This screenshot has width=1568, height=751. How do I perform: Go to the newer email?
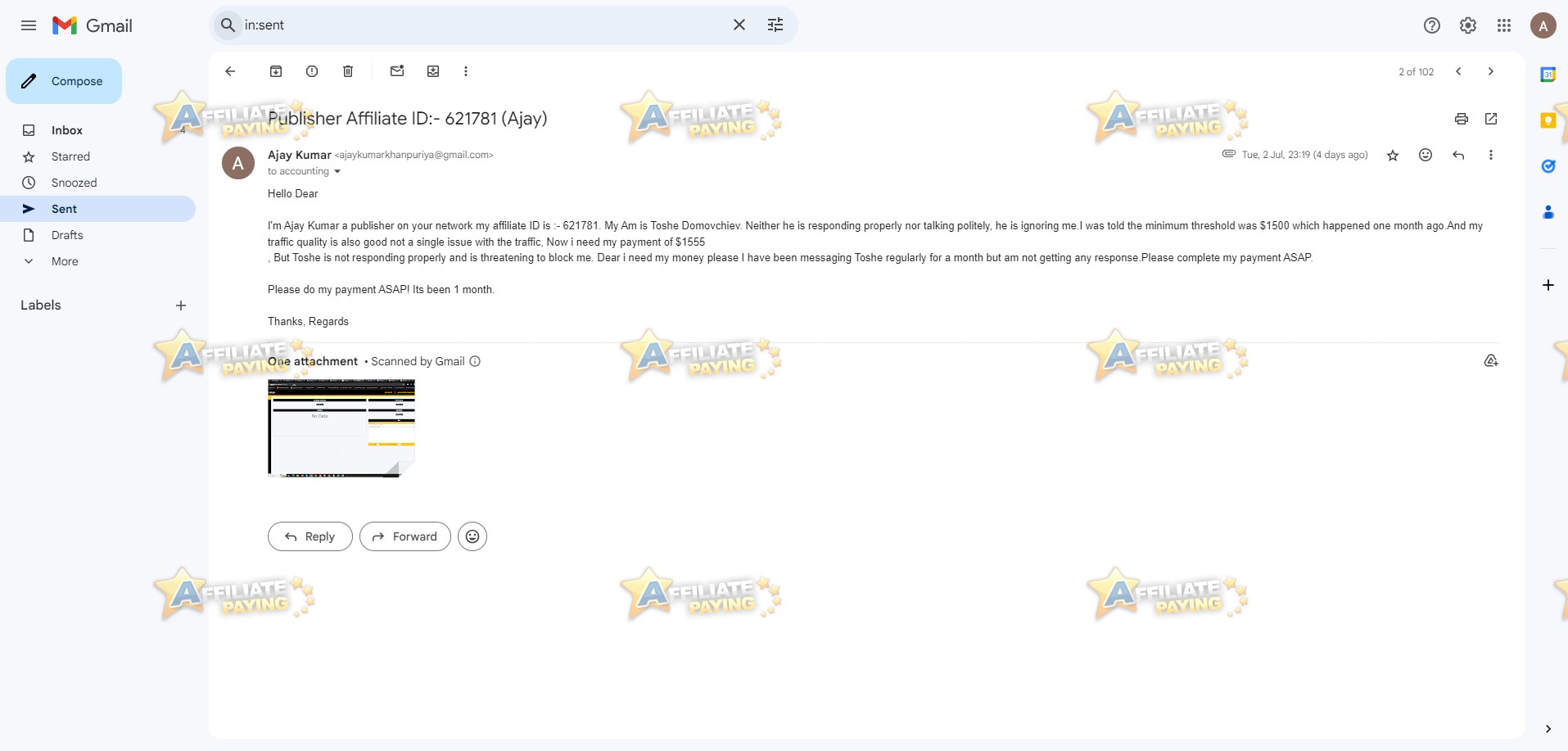[x=1458, y=71]
